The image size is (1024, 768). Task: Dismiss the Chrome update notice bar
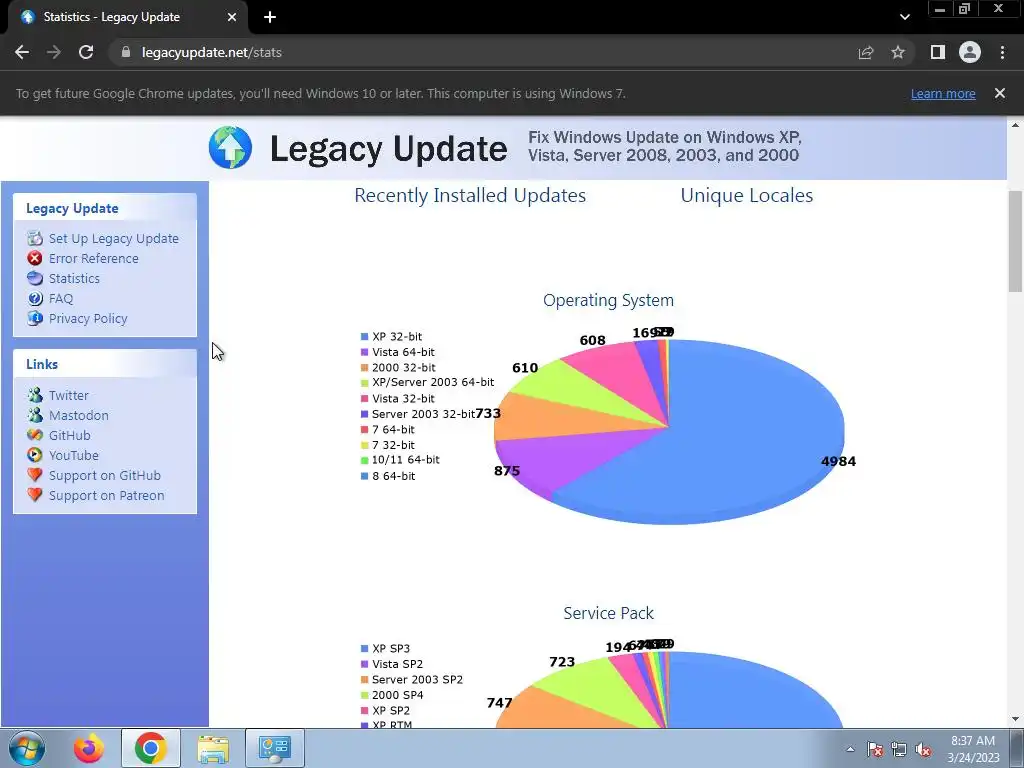point(1000,93)
